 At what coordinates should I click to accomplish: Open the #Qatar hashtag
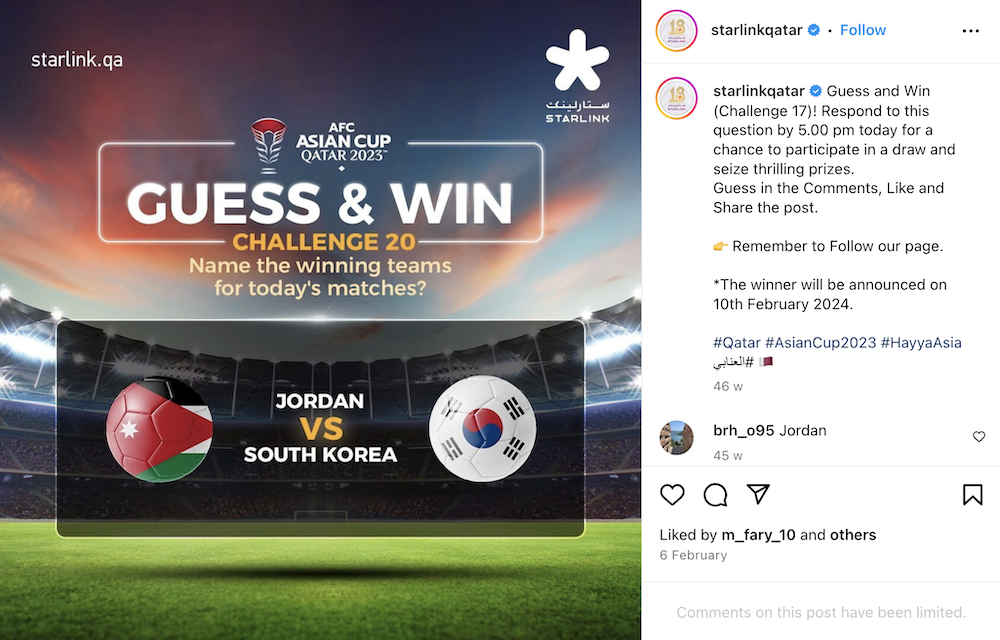pyautogui.click(x=737, y=342)
